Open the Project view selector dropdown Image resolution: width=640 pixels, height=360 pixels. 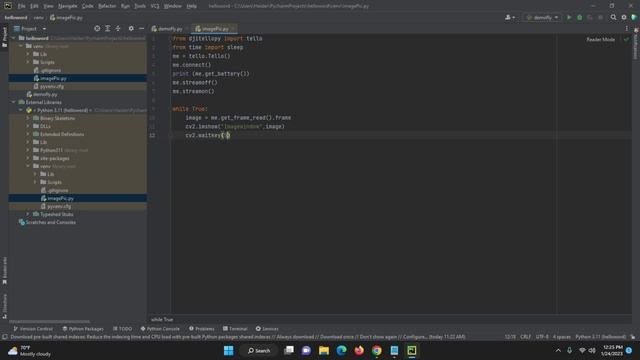30,29
